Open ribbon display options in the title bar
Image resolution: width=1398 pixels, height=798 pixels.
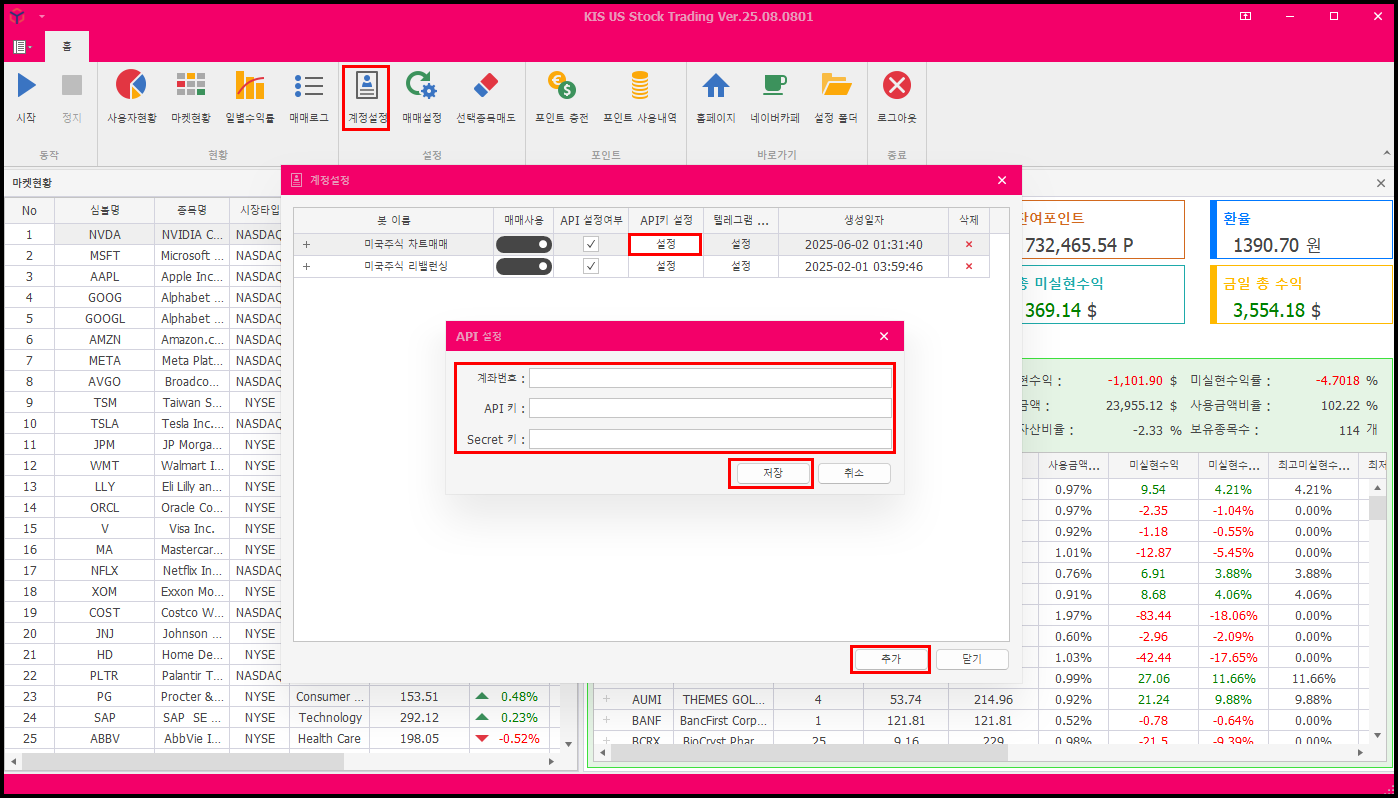(1245, 16)
